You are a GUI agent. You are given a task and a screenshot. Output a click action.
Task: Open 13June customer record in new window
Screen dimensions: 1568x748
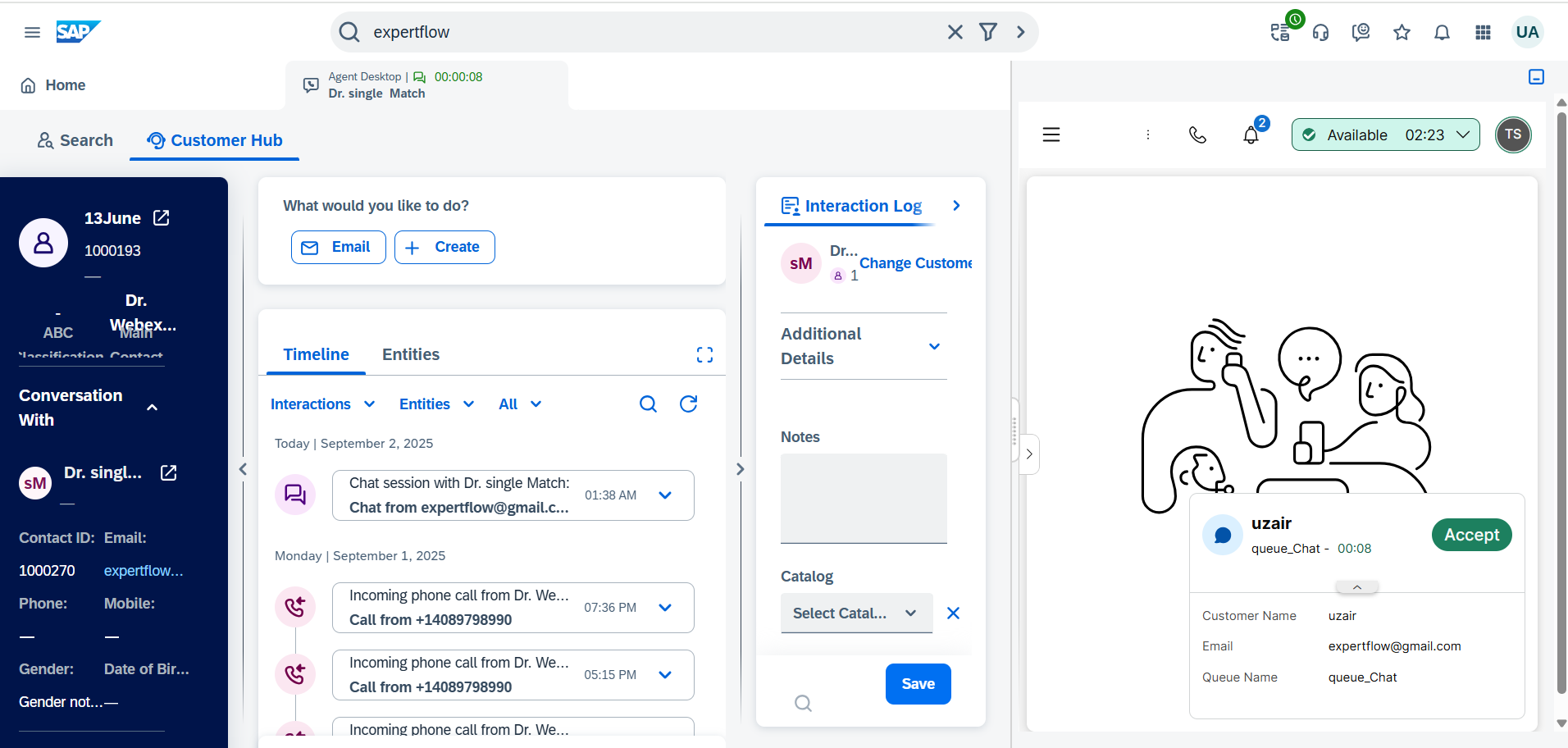(162, 218)
